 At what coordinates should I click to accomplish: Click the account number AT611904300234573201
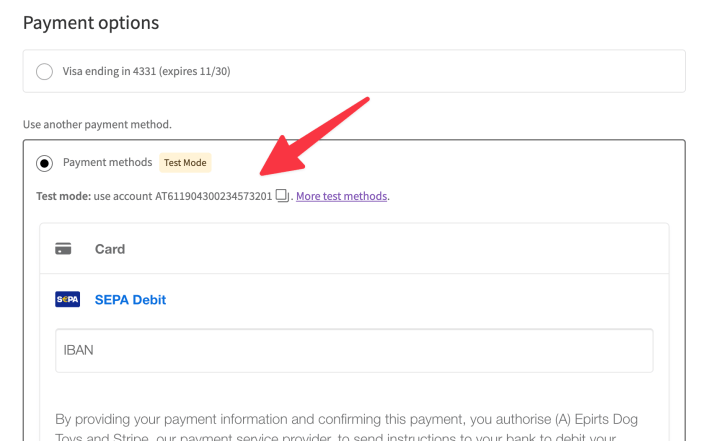pos(213,196)
